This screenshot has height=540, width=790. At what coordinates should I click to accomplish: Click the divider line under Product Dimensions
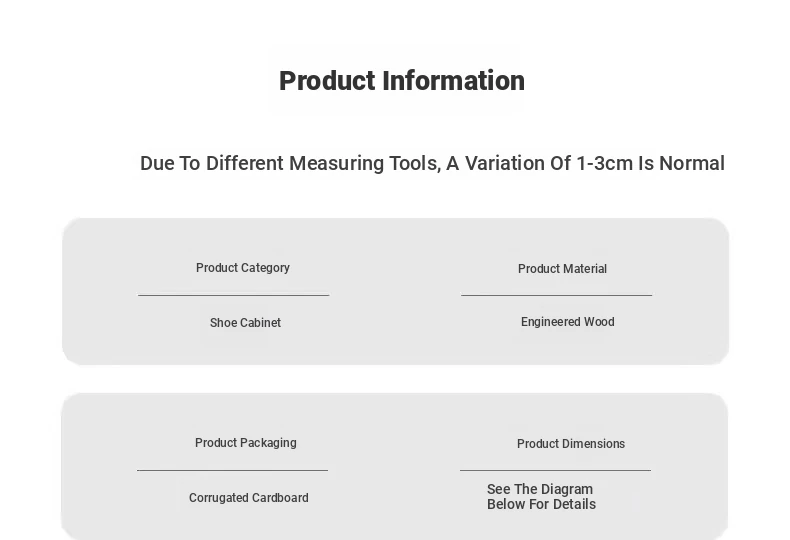[556, 470]
